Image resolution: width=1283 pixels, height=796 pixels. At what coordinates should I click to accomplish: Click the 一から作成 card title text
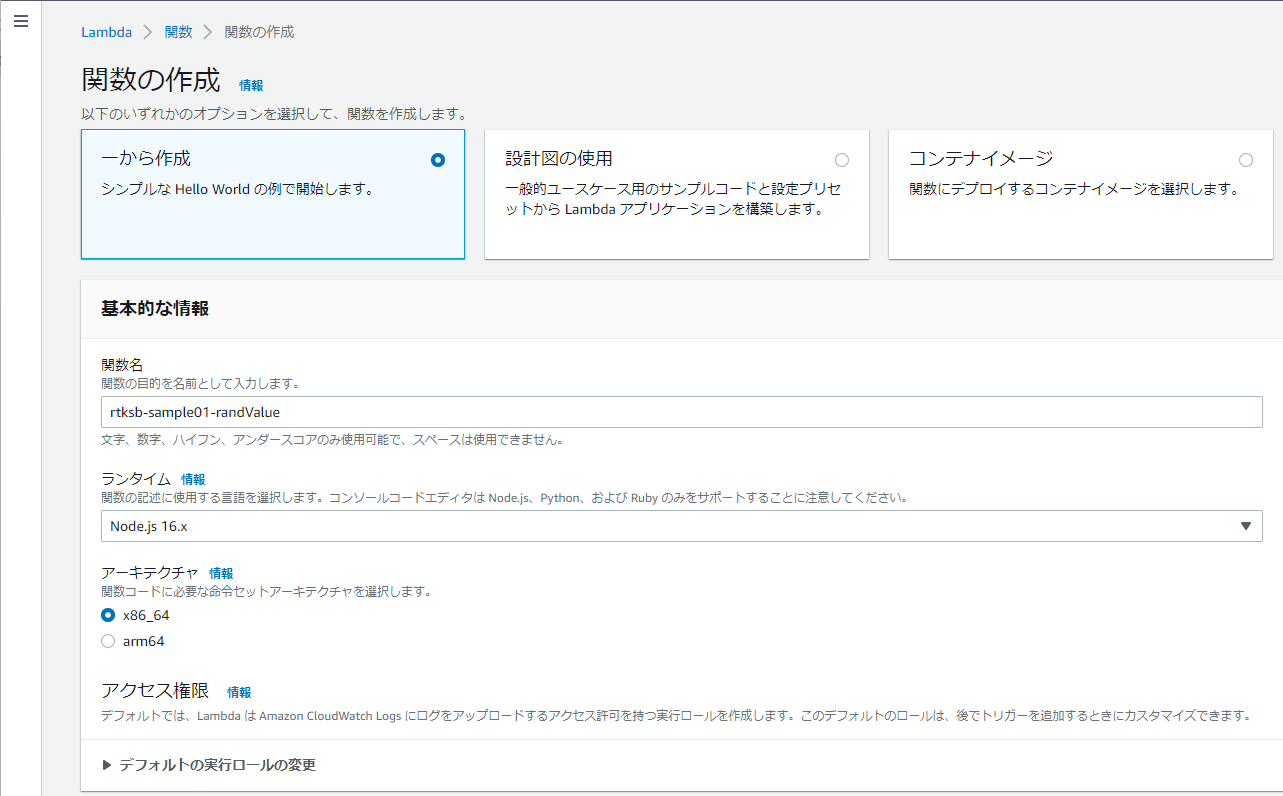pyautogui.click(x=146, y=158)
